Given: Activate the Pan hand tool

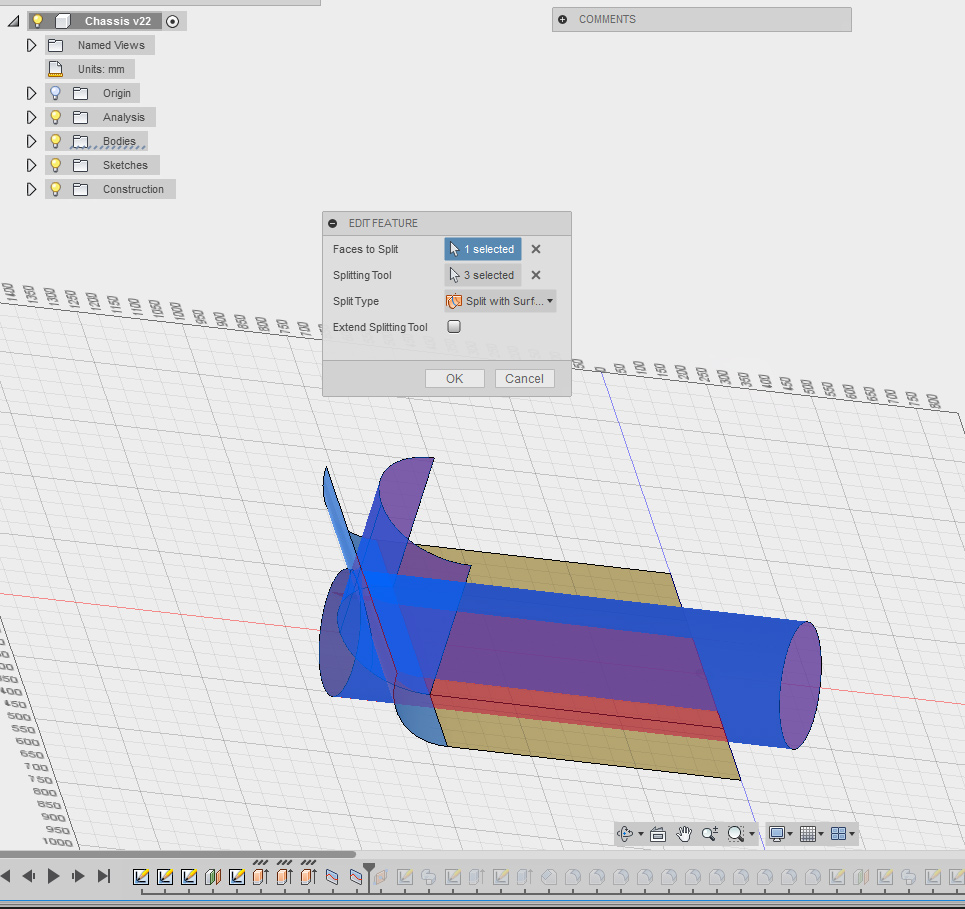Looking at the screenshot, I should [x=684, y=833].
